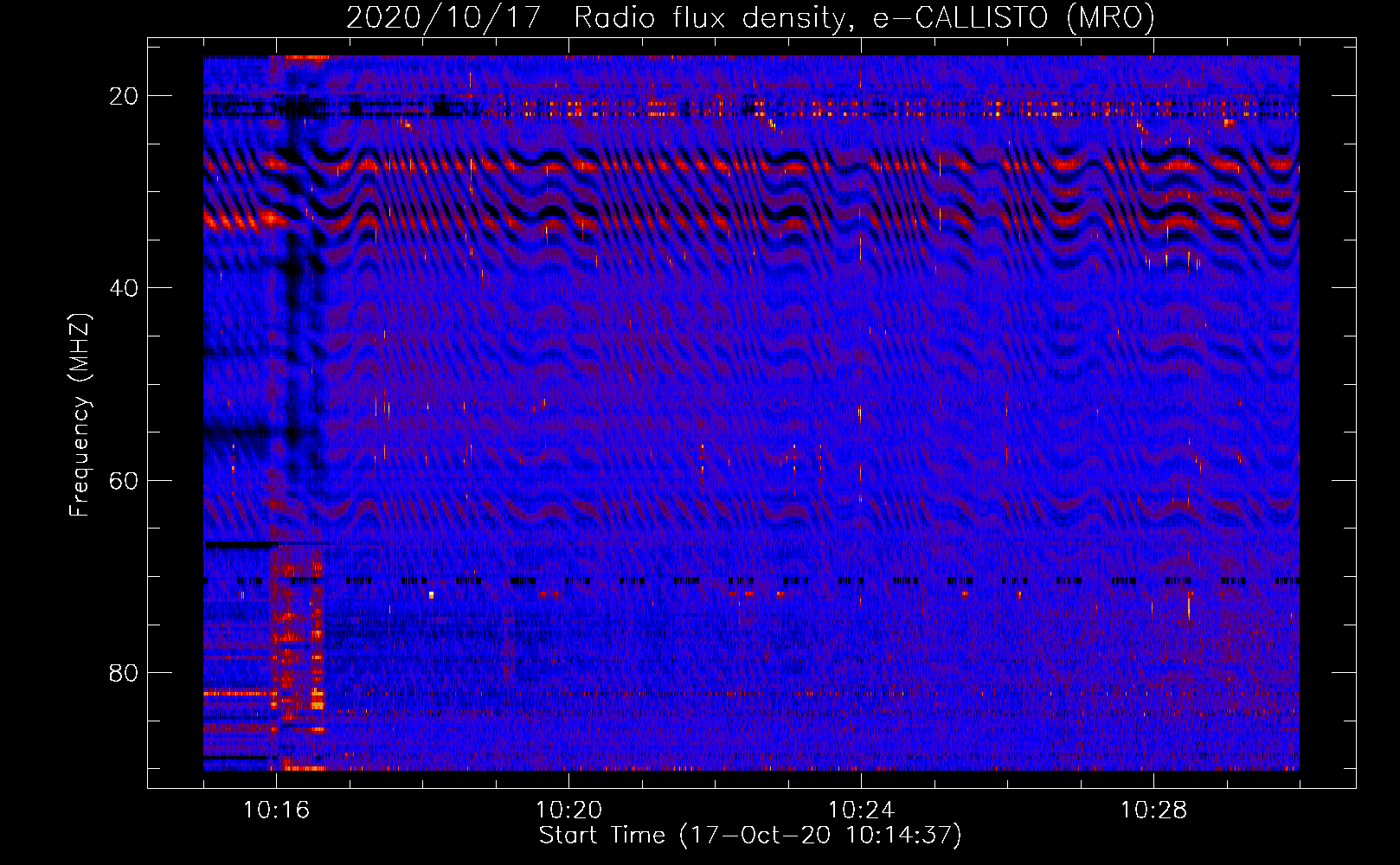Click the "80" frequency tick label
This screenshot has height=865, width=1400.
[x=125, y=672]
